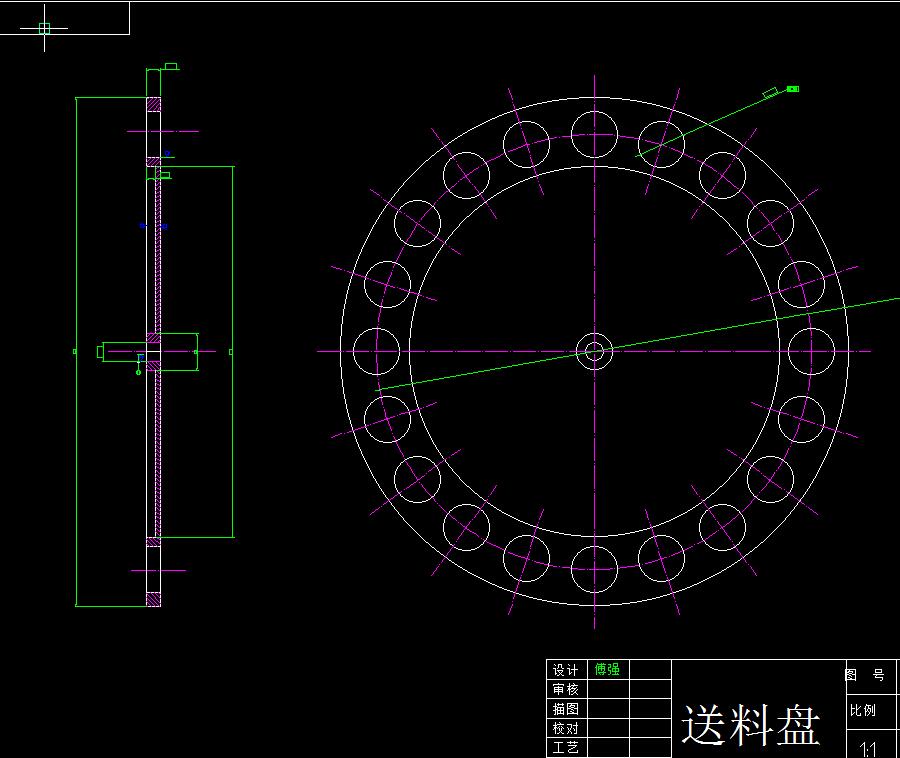Select the 校对 row cell
900x758 pixels.
pyautogui.click(x=565, y=726)
